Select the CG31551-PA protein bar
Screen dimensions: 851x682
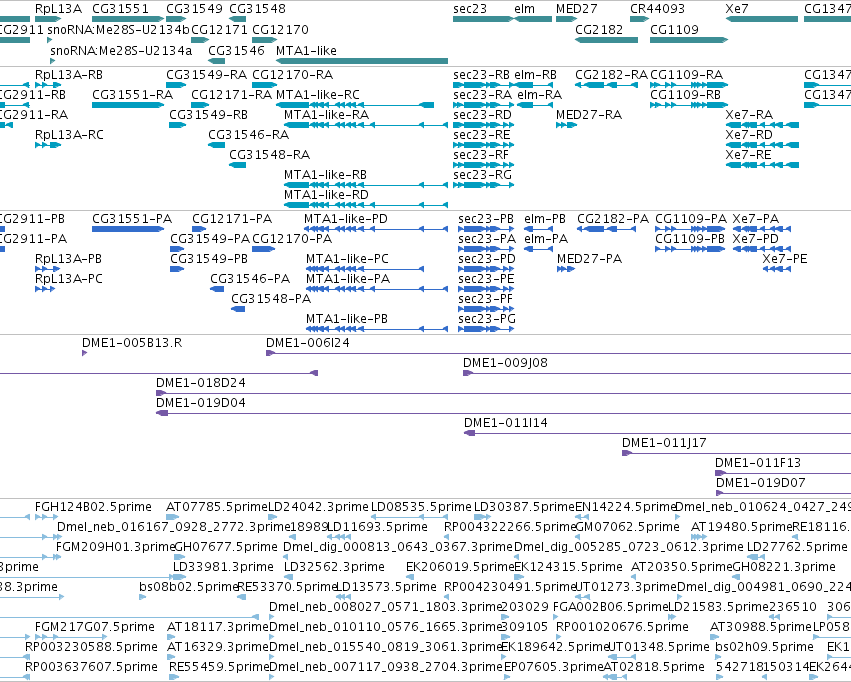pos(128,229)
